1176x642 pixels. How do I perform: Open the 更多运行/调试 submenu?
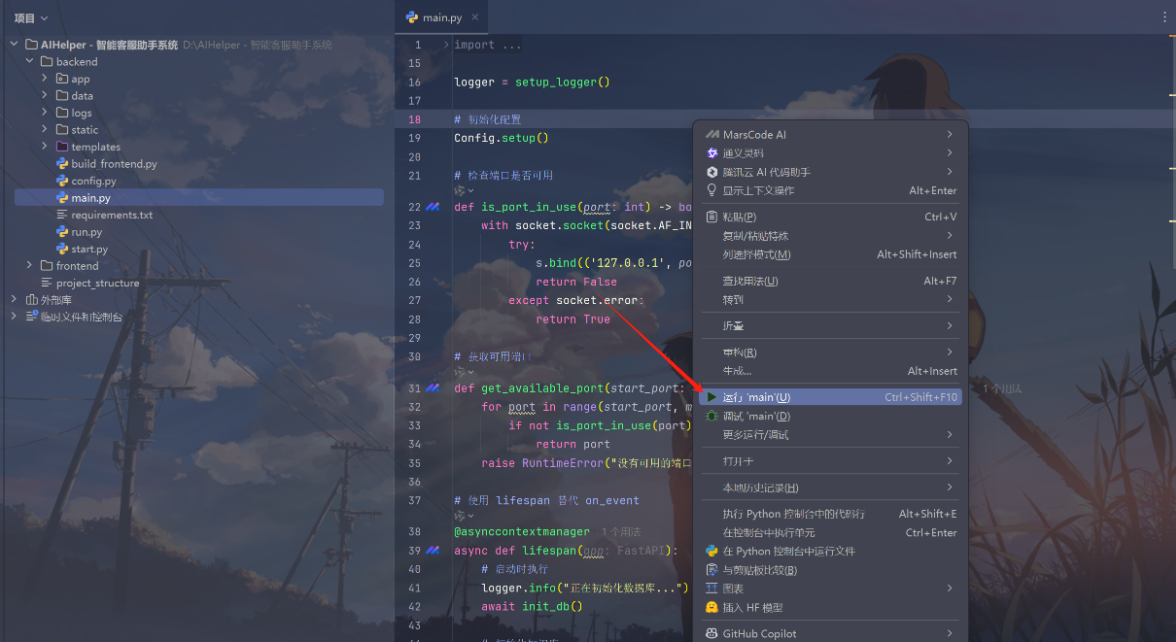pyautogui.click(x=831, y=434)
